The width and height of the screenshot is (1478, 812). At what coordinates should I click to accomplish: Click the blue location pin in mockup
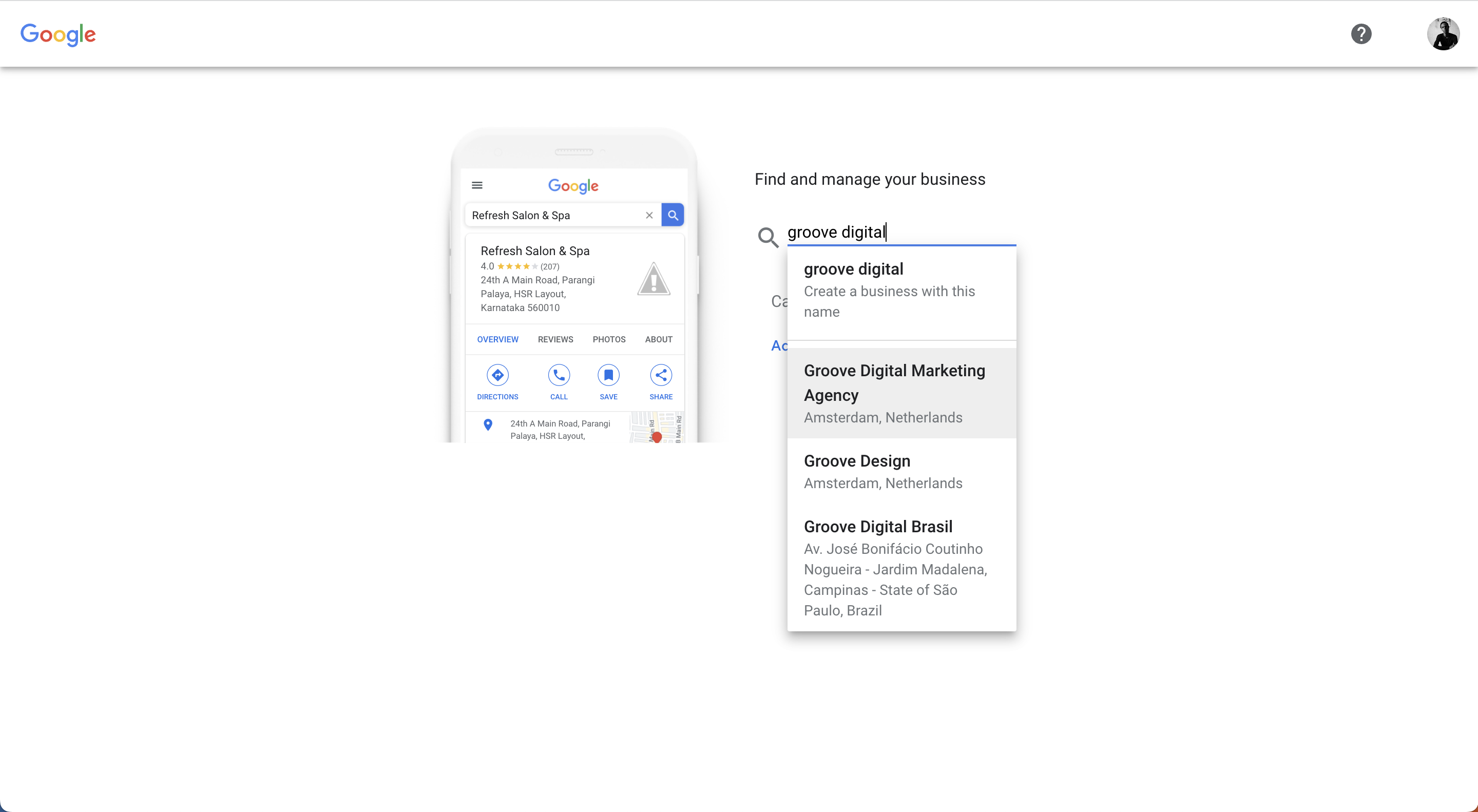[x=488, y=425]
